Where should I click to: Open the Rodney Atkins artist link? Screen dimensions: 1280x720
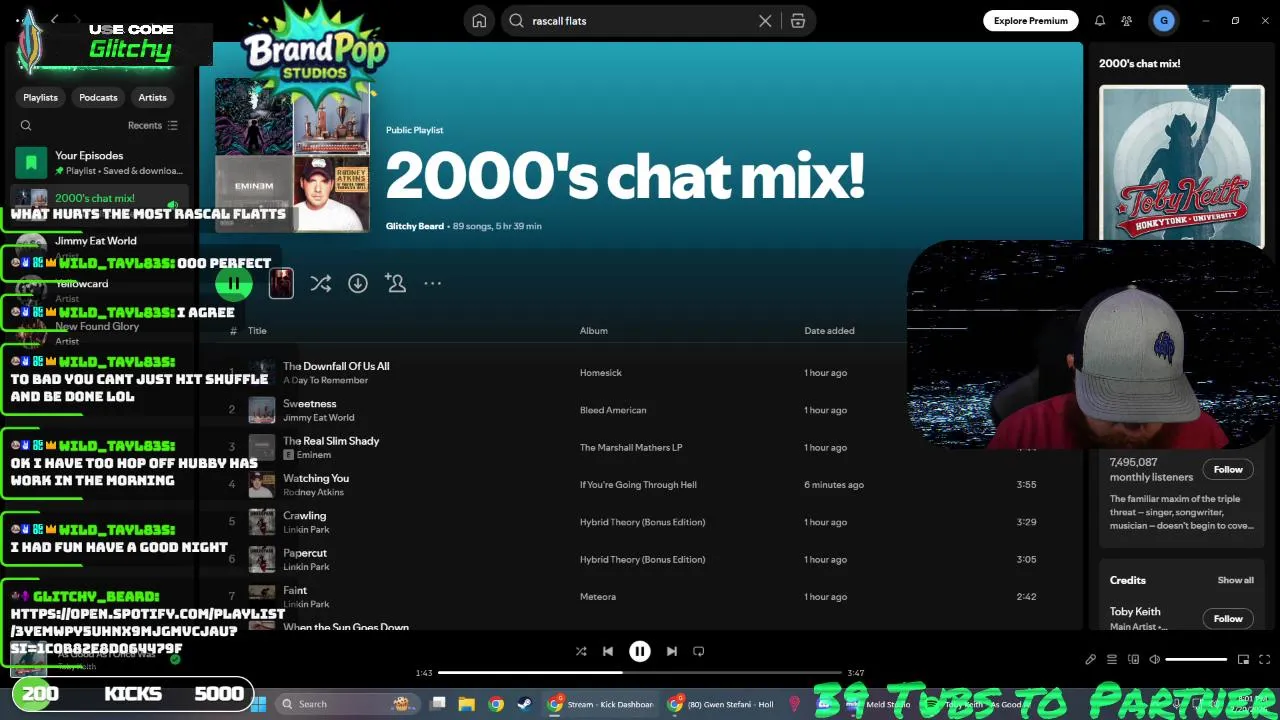(x=313, y=492)
